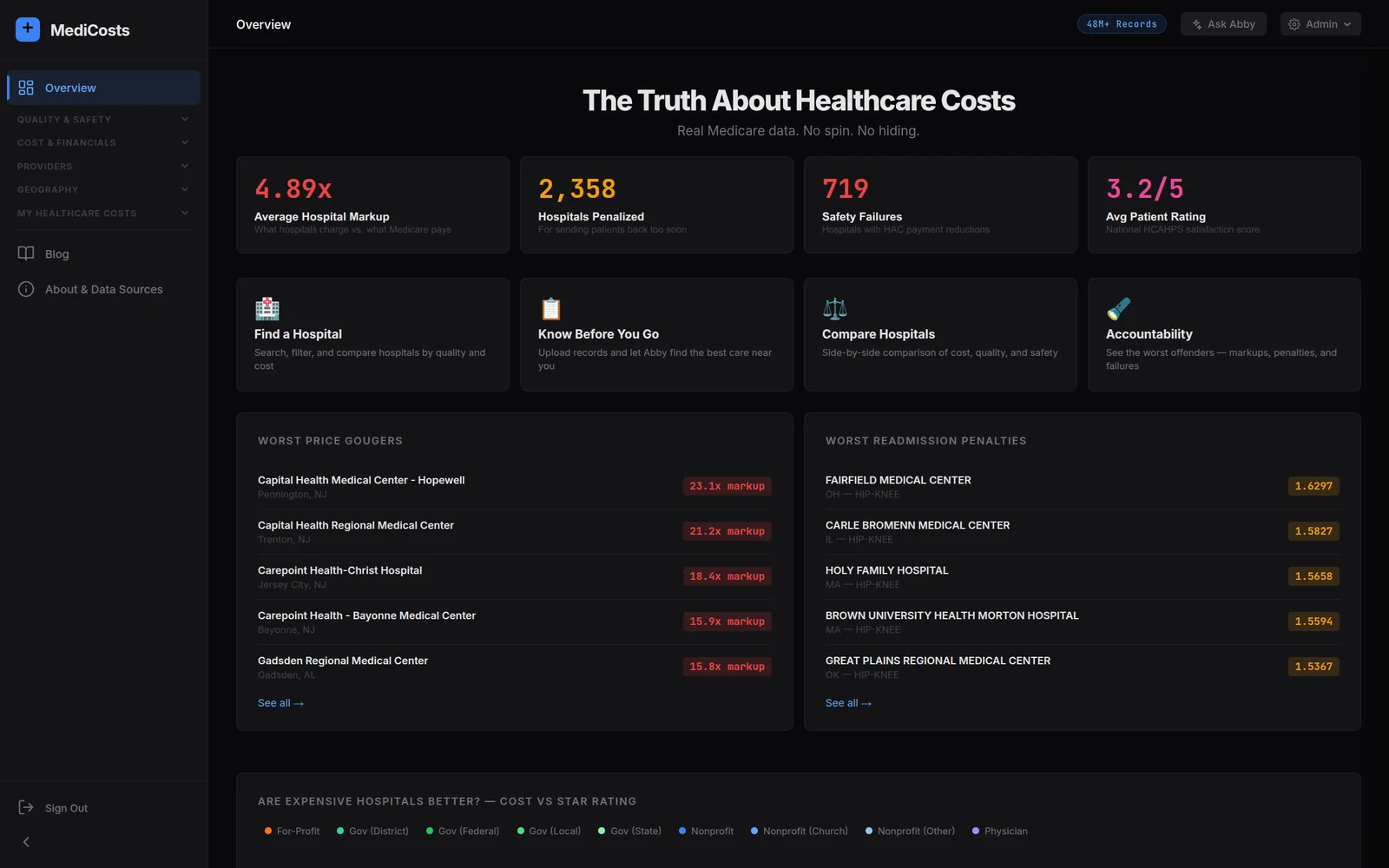
Task: Toggle the Gov (District) legend item
Action: [372, 831]
